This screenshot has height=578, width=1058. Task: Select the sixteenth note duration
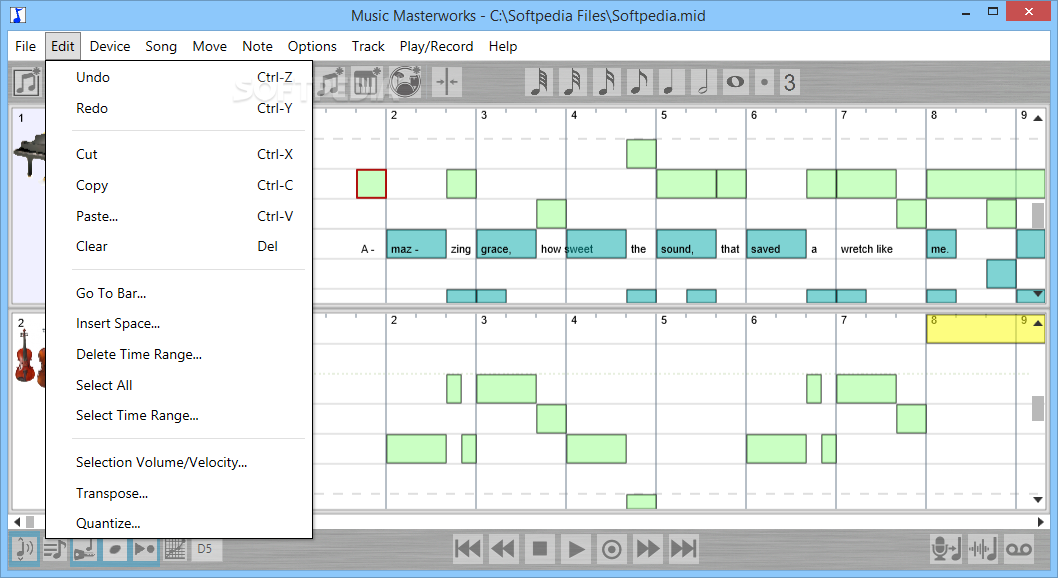click(605, 82)
